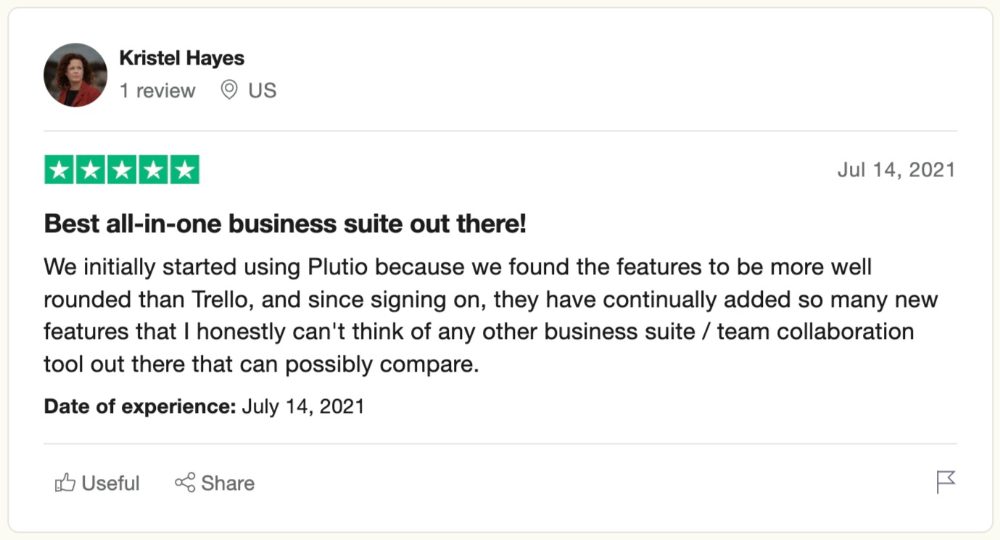
Task: Click the location pin icon beside US
Action: click(x=229, y=90)
